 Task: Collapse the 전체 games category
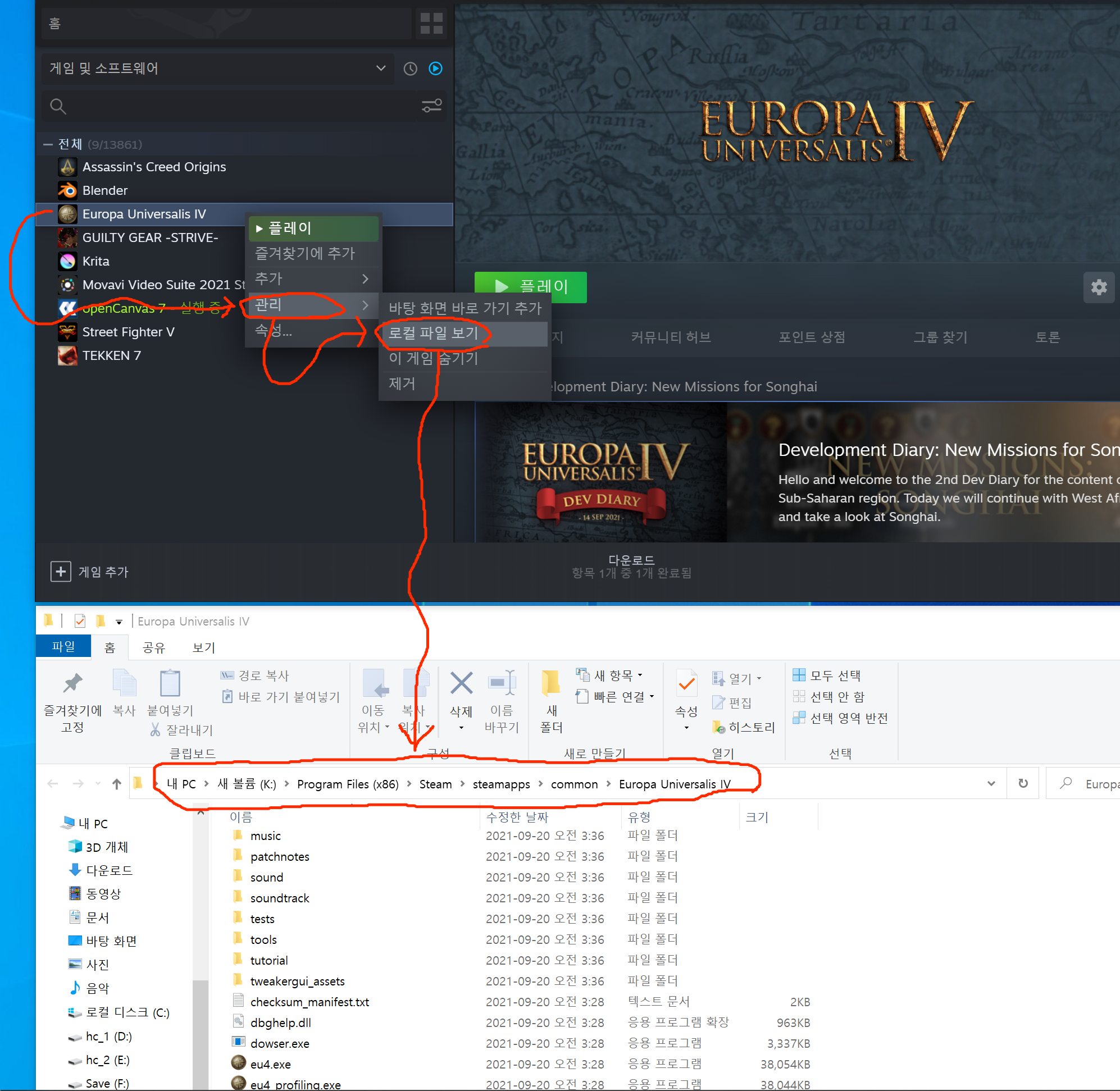48,144
